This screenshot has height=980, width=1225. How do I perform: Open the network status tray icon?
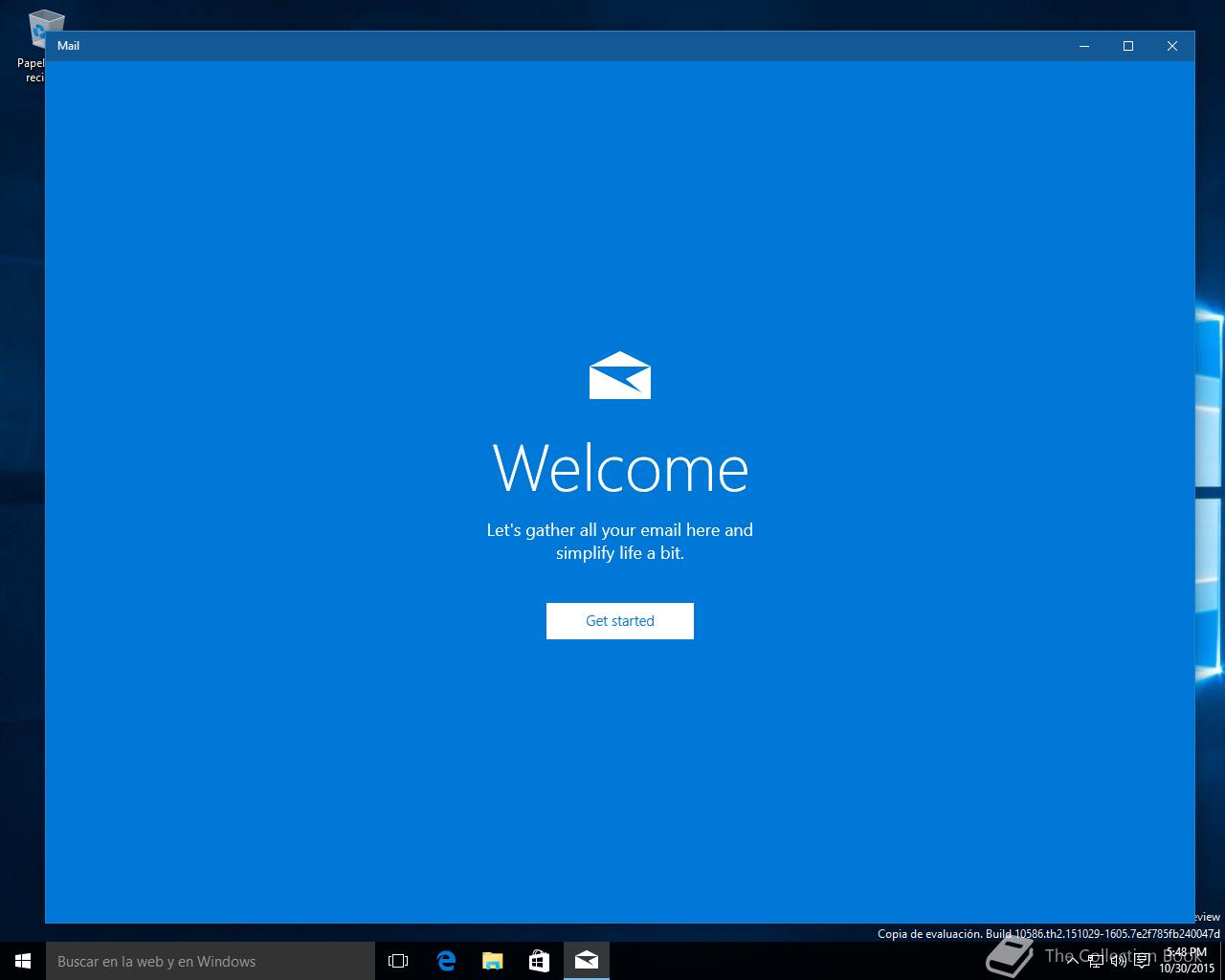[1095, 961]
